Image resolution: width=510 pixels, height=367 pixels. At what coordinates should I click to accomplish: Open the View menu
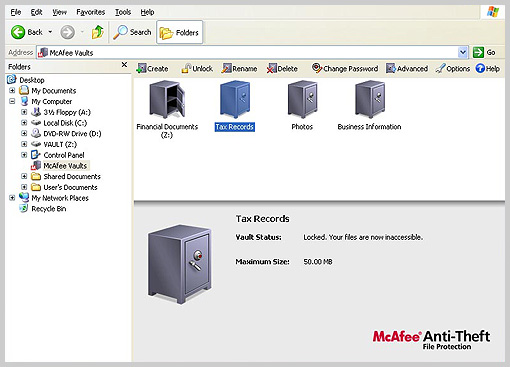59,12
